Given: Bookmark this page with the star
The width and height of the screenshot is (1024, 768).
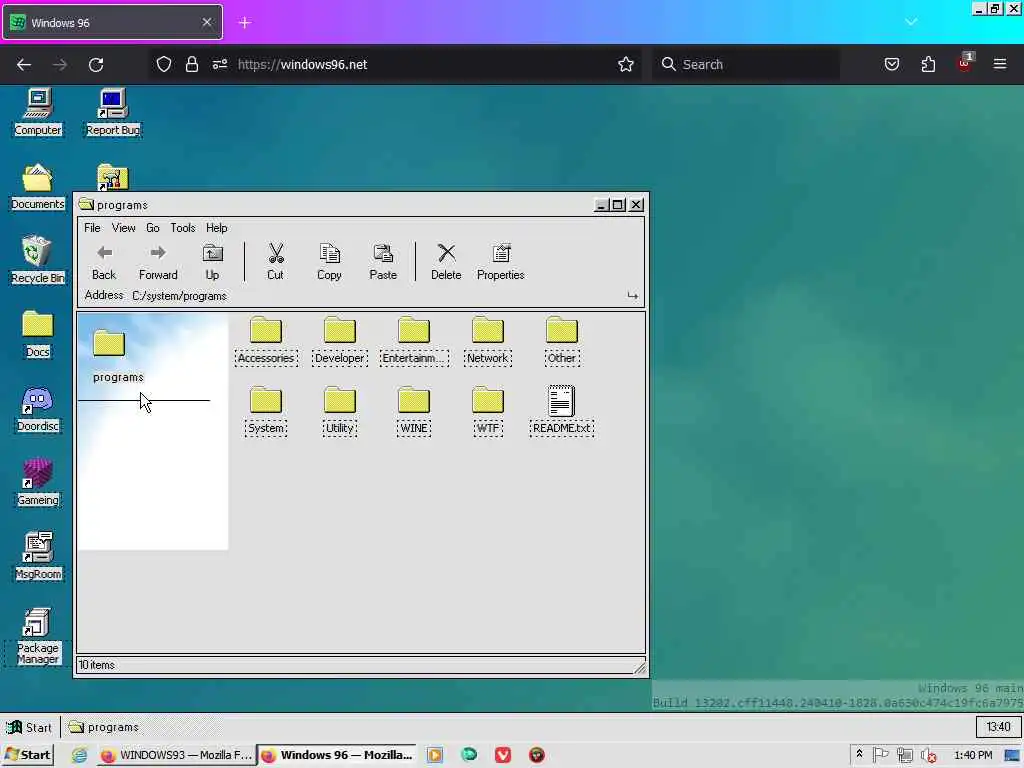Looking at the screenshot, I should [626, 65].
